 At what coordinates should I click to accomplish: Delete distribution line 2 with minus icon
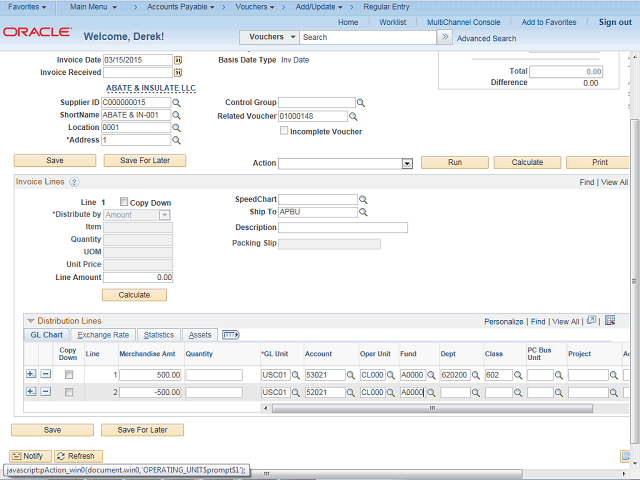(x=46, y=392)
